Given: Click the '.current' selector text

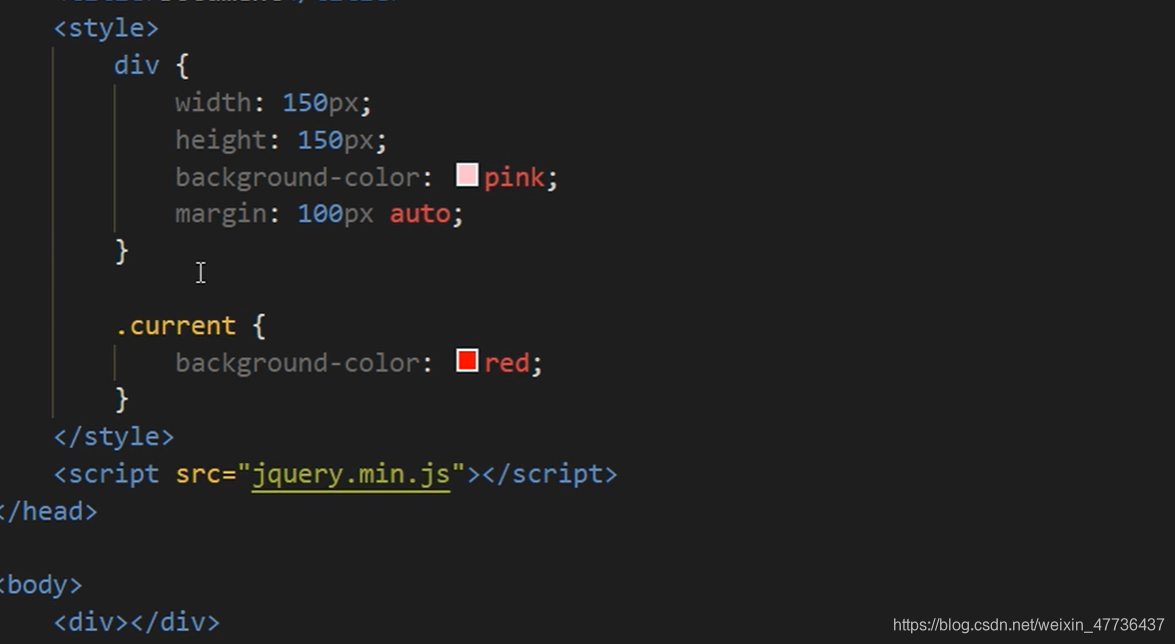Looking at the screenshot, I should (175, 327).
